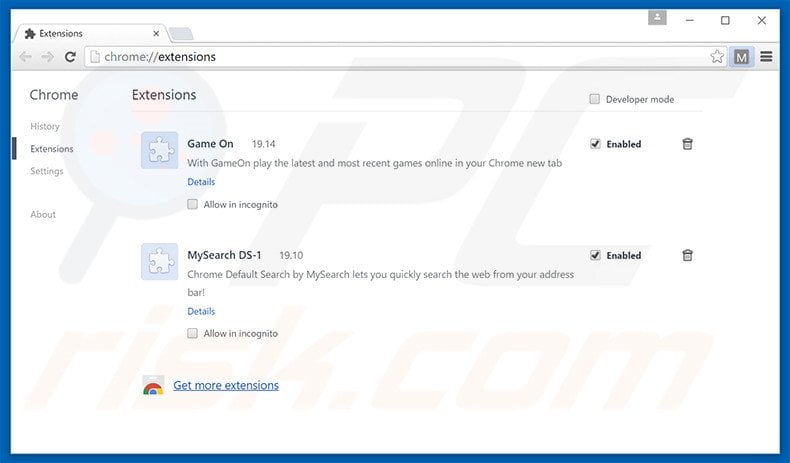Select the Extensions browser tab

click(x=91, y=34)
